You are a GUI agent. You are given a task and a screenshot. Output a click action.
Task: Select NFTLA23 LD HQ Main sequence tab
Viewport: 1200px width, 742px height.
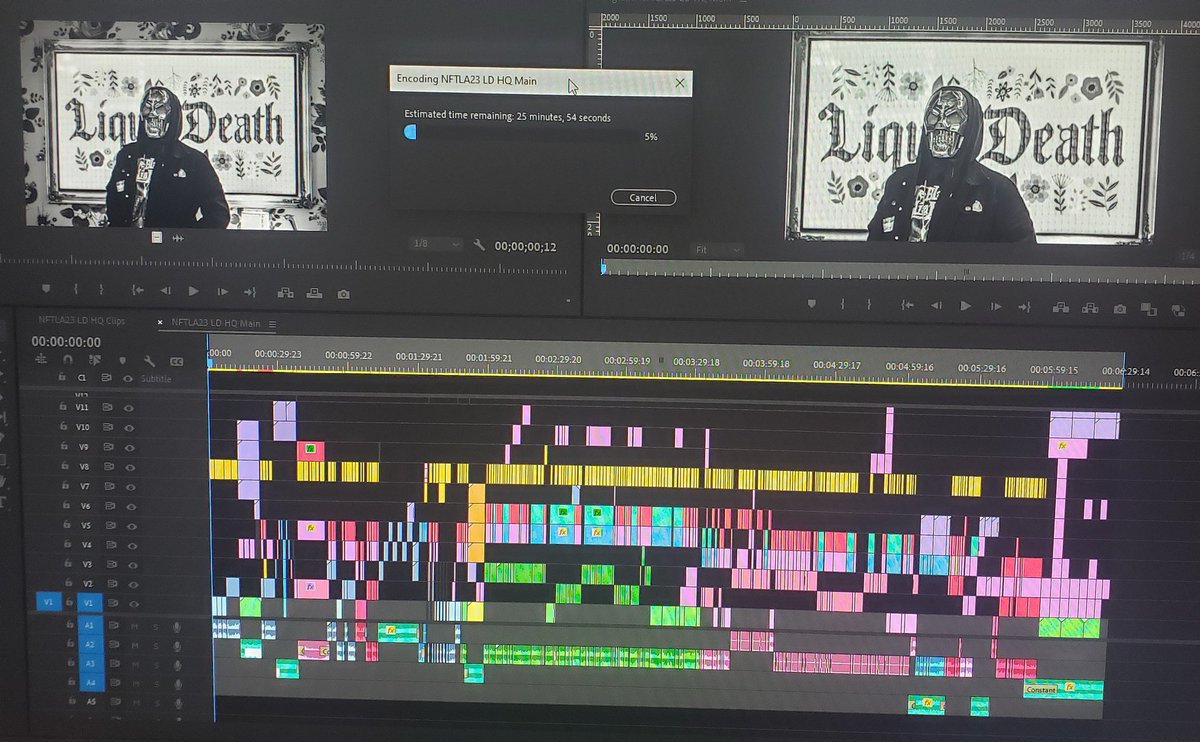pyautogui.click(x=216, y=323)
